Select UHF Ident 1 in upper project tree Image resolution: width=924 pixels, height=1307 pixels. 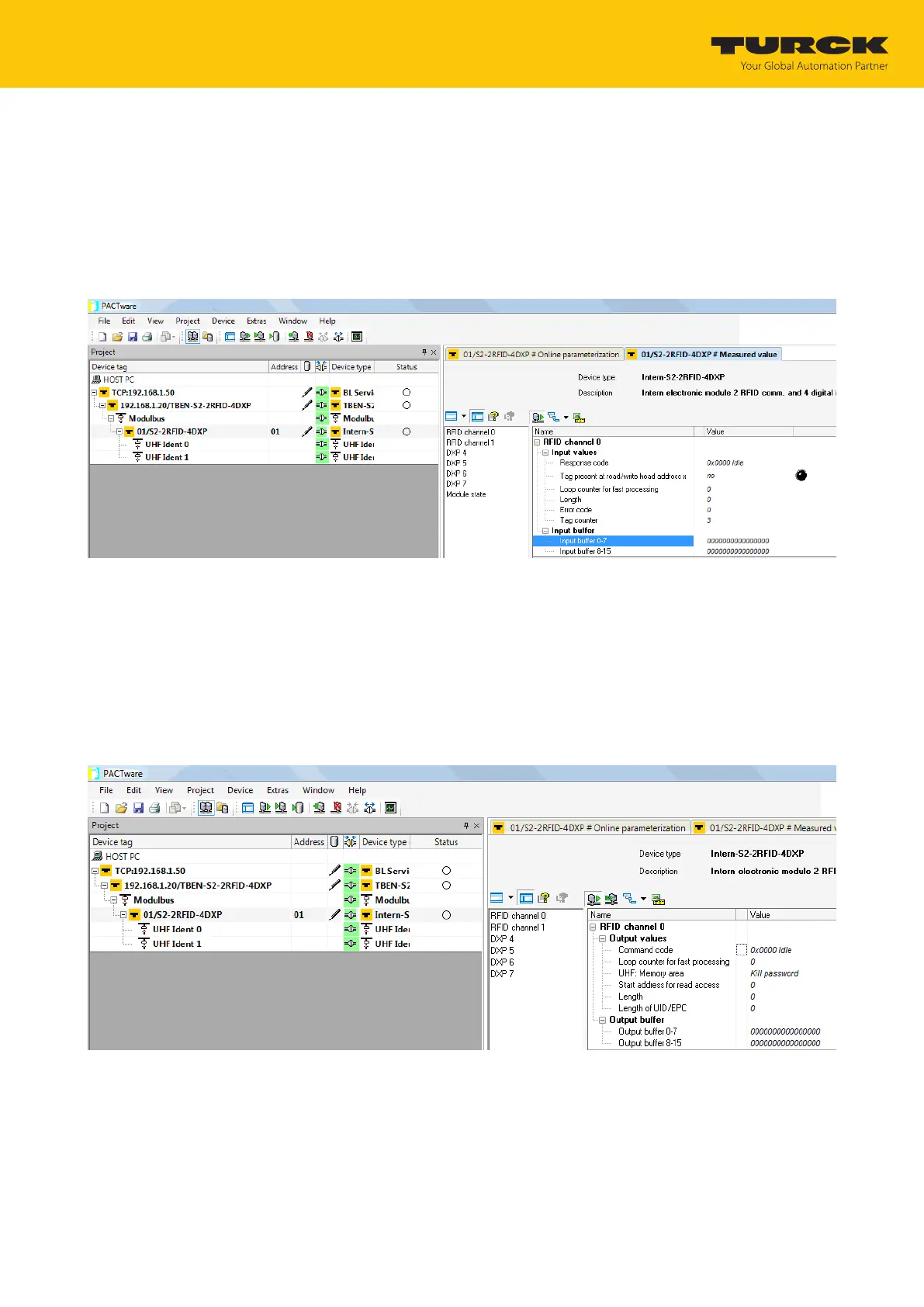167,457
